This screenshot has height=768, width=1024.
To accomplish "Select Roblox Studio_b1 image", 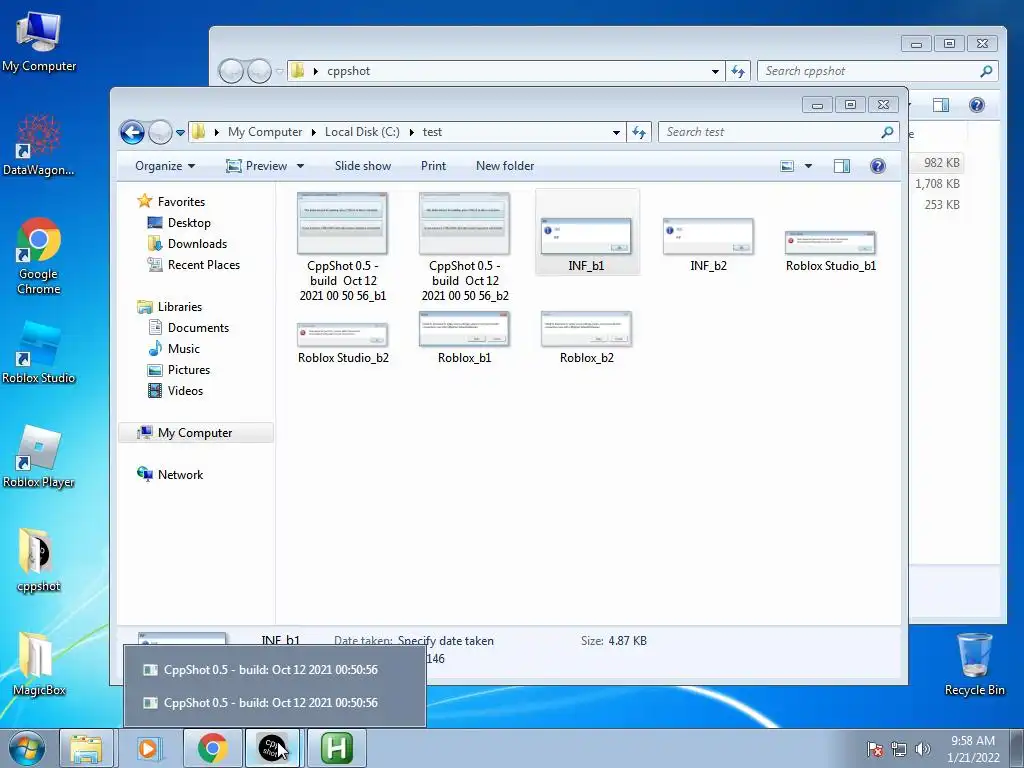I will click(x=831, y=251).
